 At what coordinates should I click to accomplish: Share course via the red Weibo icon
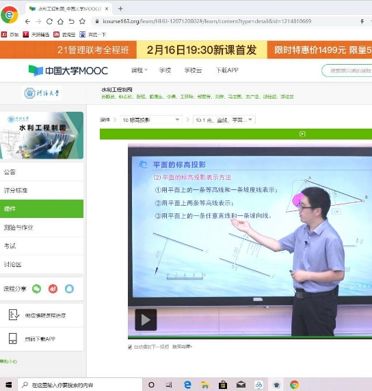[53, 289]
